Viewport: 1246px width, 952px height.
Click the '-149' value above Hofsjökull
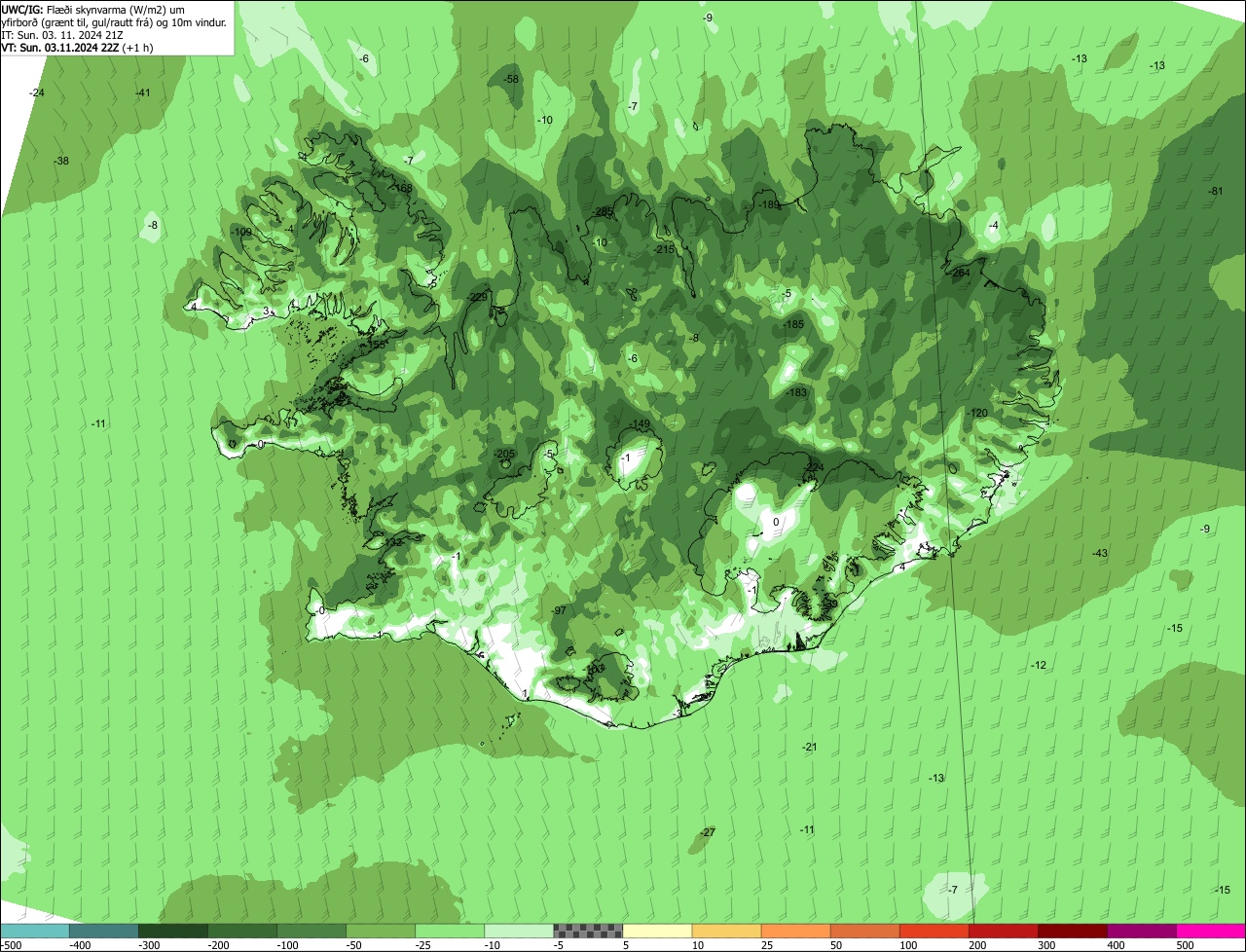[640, 424]
